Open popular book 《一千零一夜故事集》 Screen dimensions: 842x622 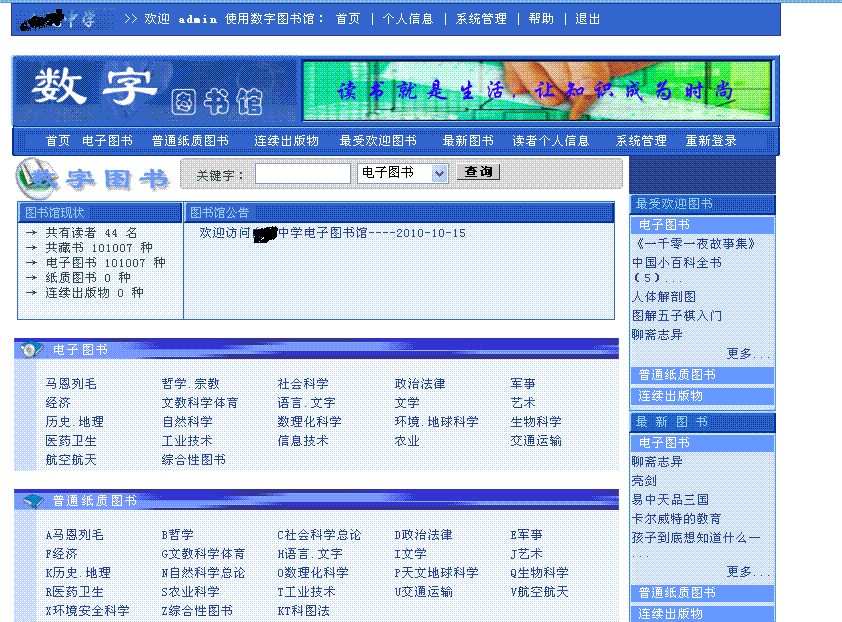tap(694, 244)
